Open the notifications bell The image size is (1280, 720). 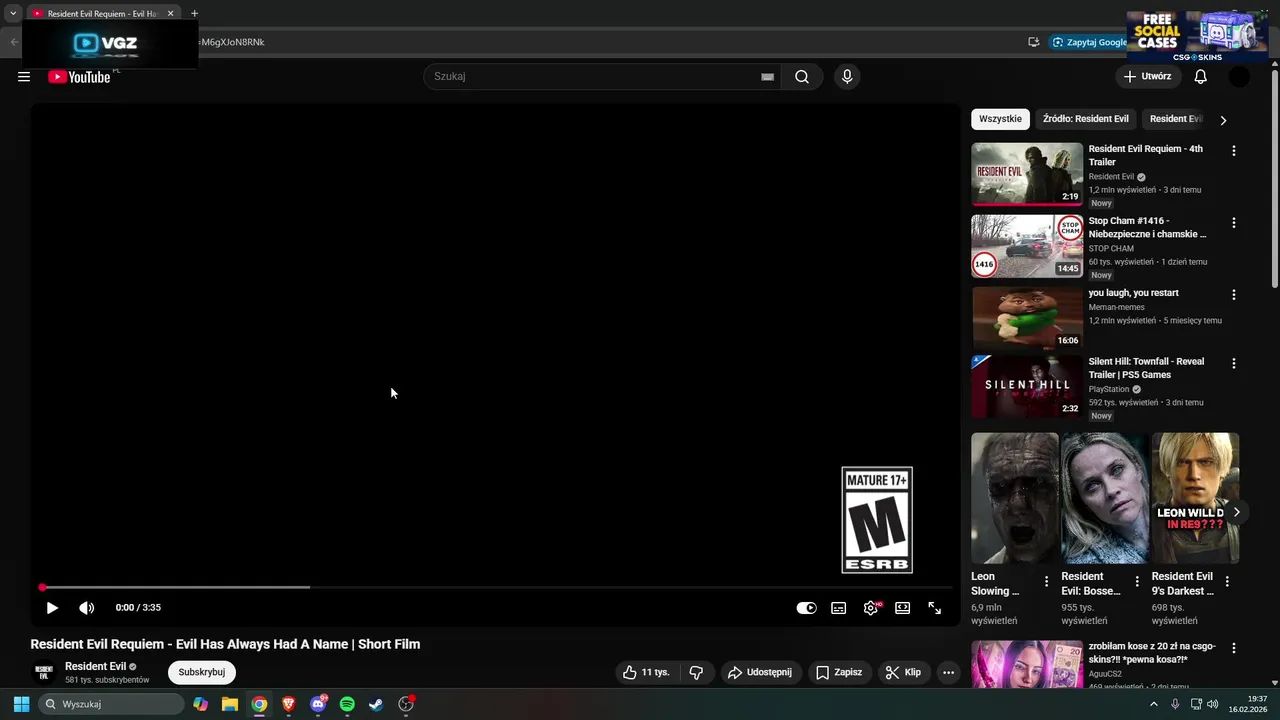[1201, 77]
